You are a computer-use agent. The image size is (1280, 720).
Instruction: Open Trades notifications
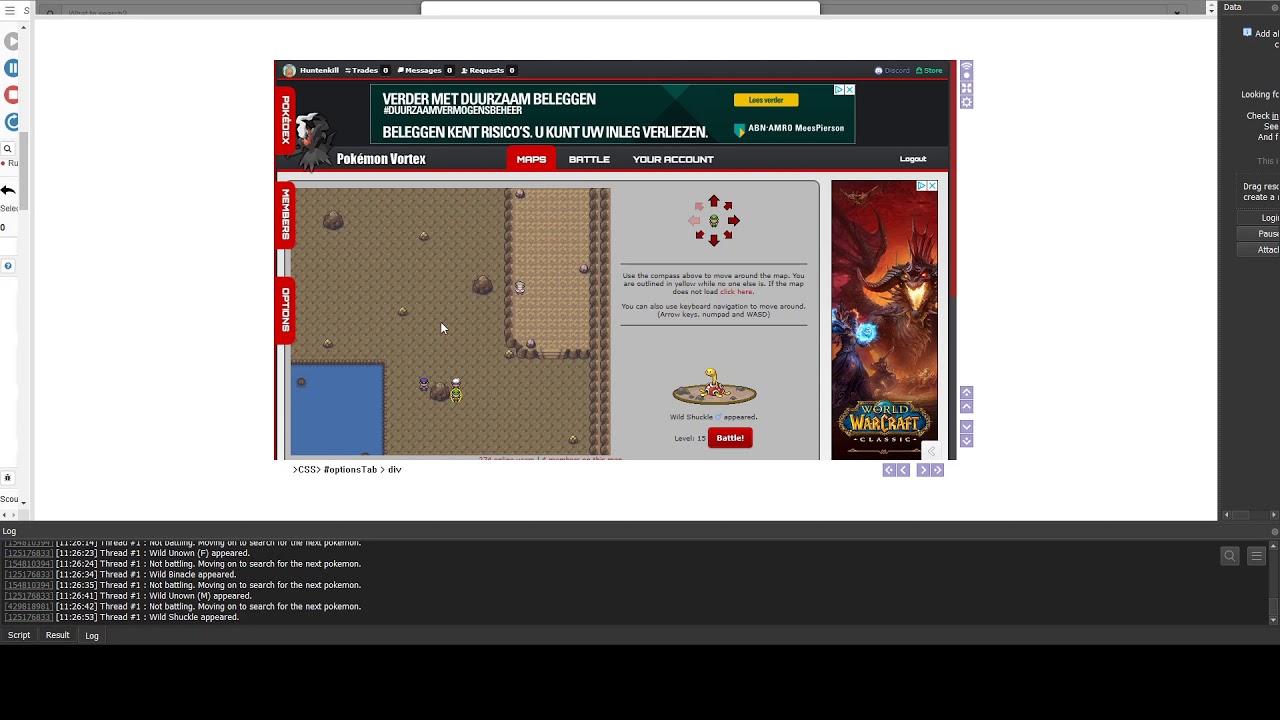[366, 70]
